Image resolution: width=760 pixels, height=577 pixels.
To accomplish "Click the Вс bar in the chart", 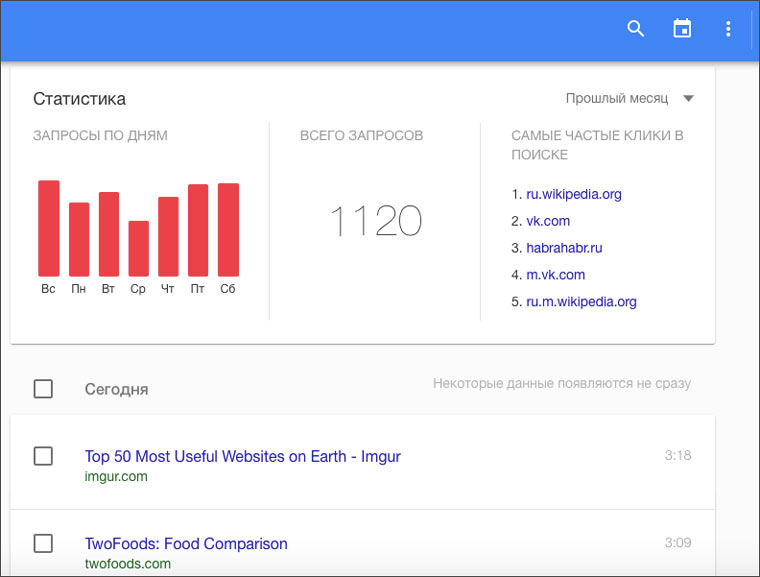I will point(49,228).
